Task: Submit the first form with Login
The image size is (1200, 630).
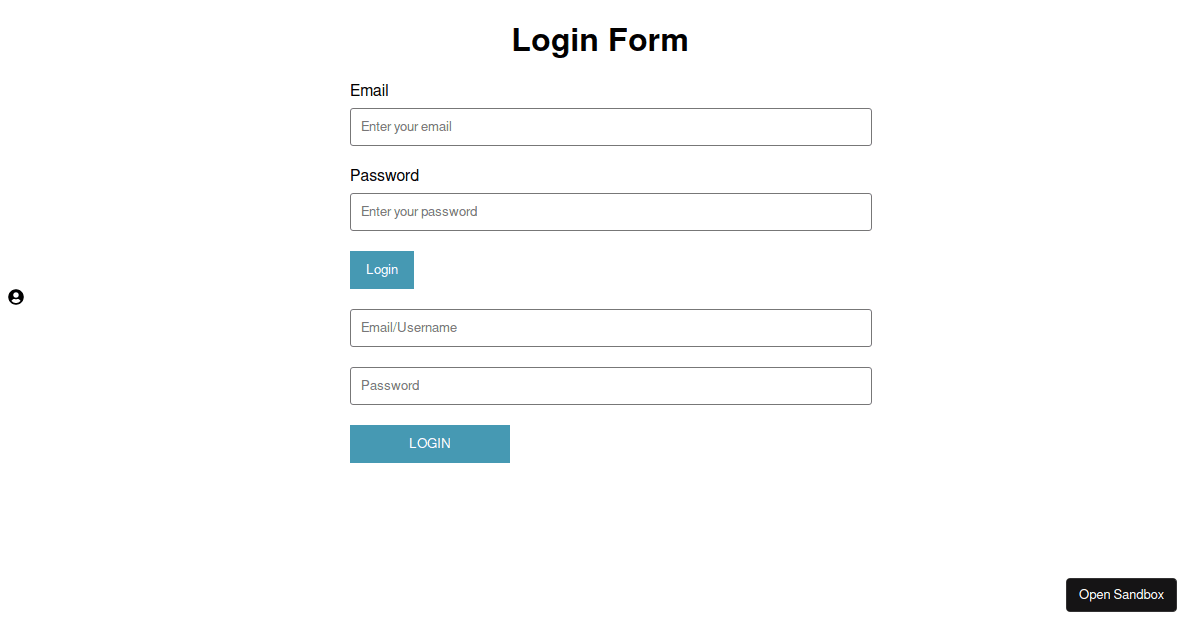Action: [382, 270]
